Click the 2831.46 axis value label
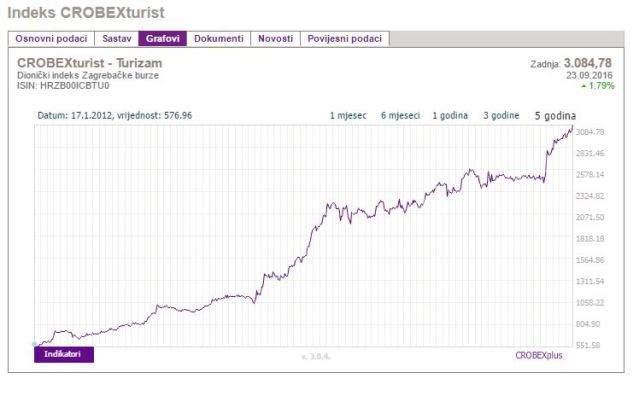 [x=590, y=153]
